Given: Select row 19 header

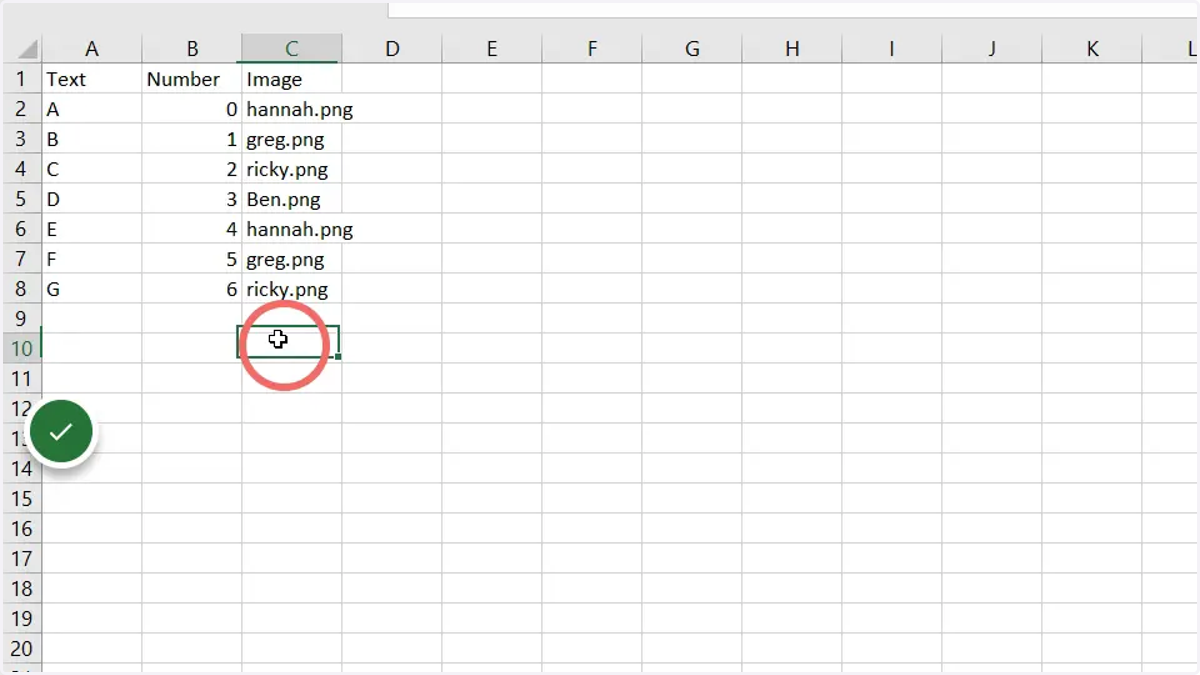Looking at the screenshot, I should 22,619.
